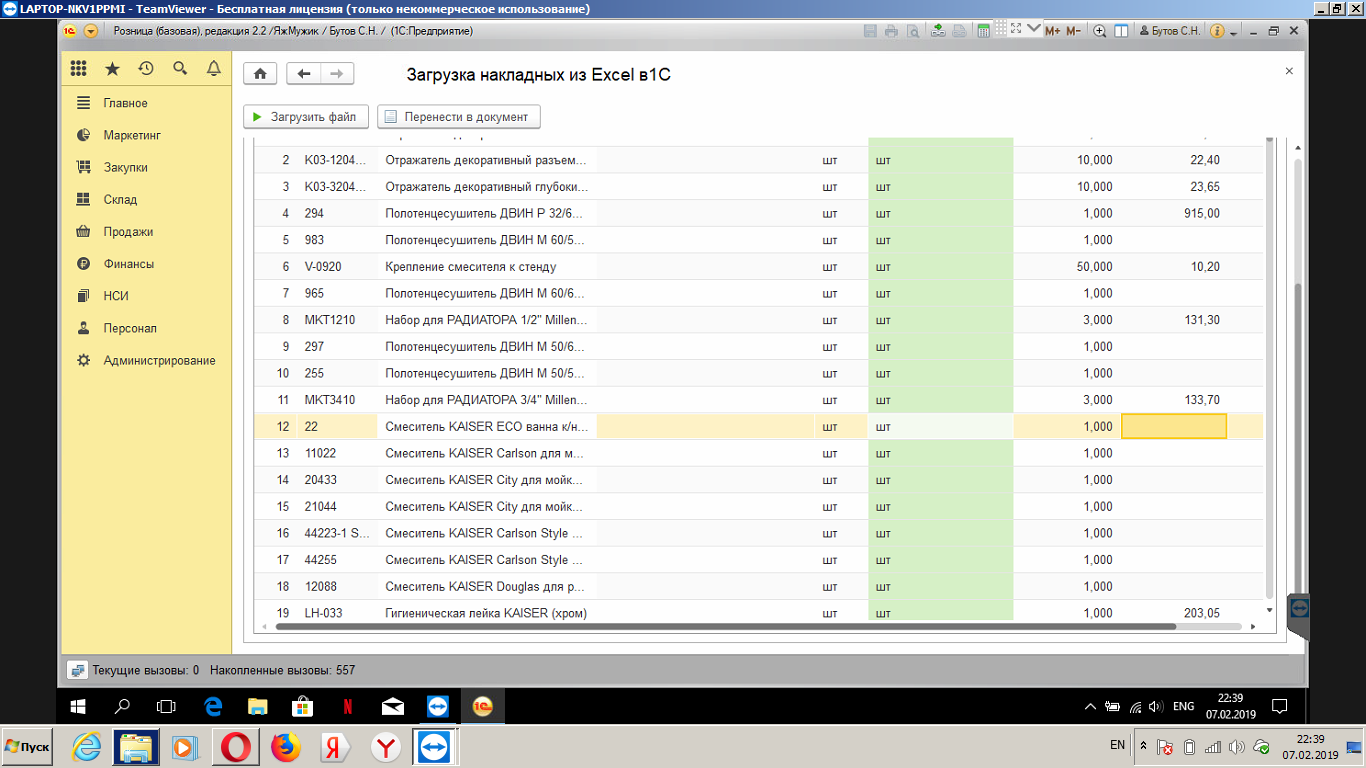The height and width of the screenshot is (768, 1366).
Task: Expand the small arrow next to info icon
Action: [x=1233, y=32]
